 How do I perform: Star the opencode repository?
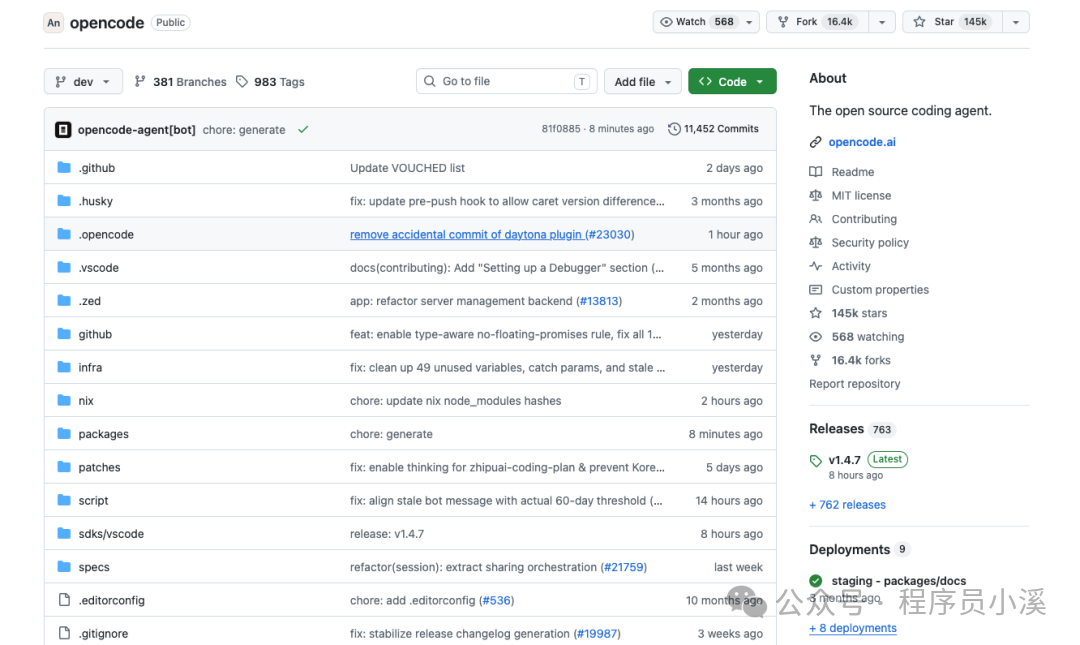pos(953,22)
